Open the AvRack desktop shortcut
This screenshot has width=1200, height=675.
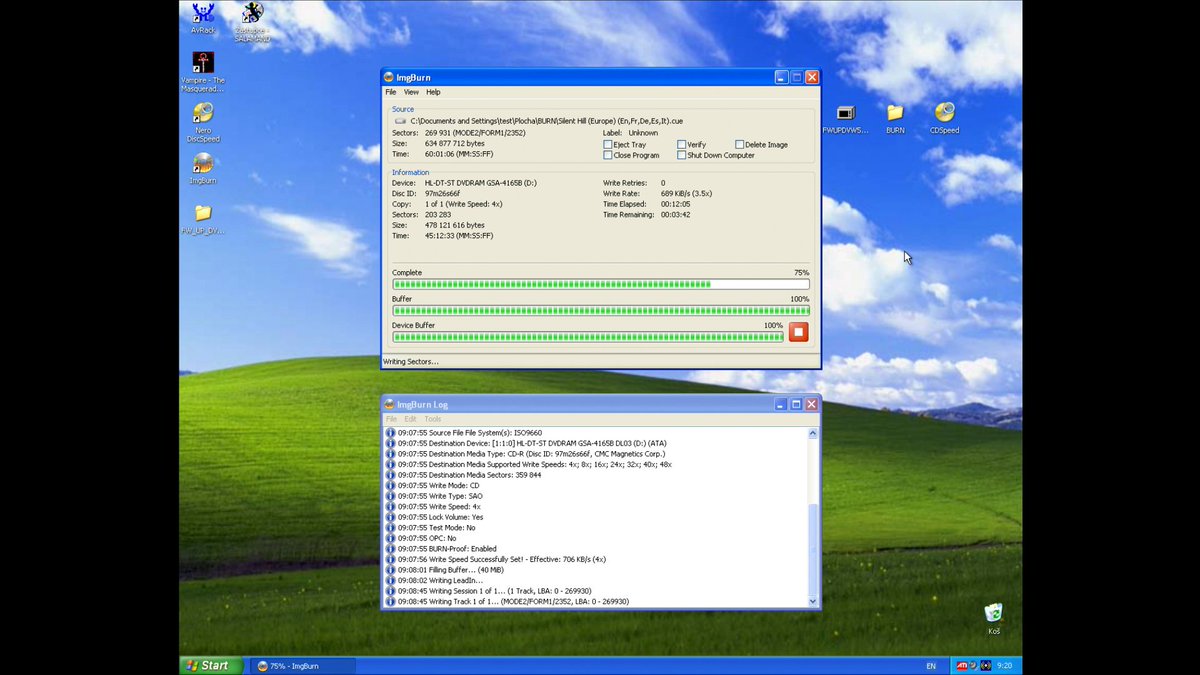click(x=203, y=19)
